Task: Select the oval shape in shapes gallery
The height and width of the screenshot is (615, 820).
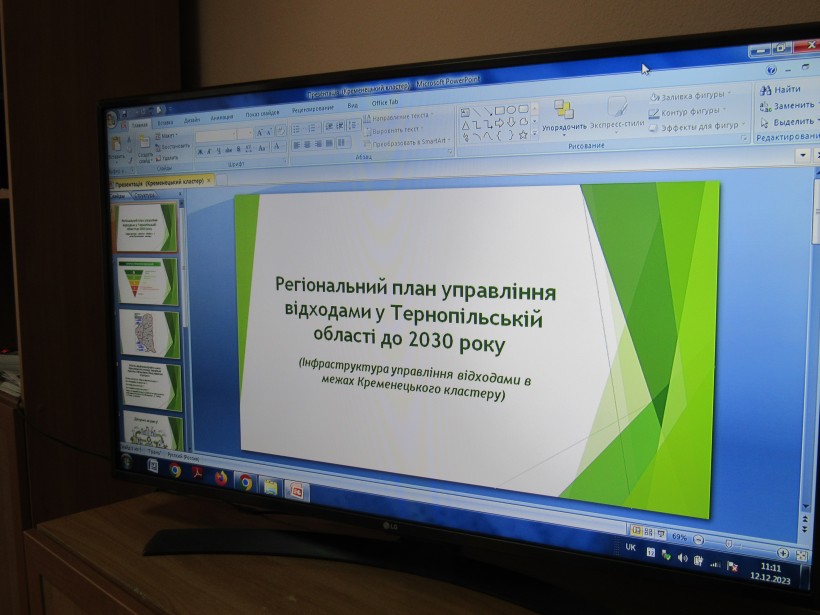Action: (511, 110)
